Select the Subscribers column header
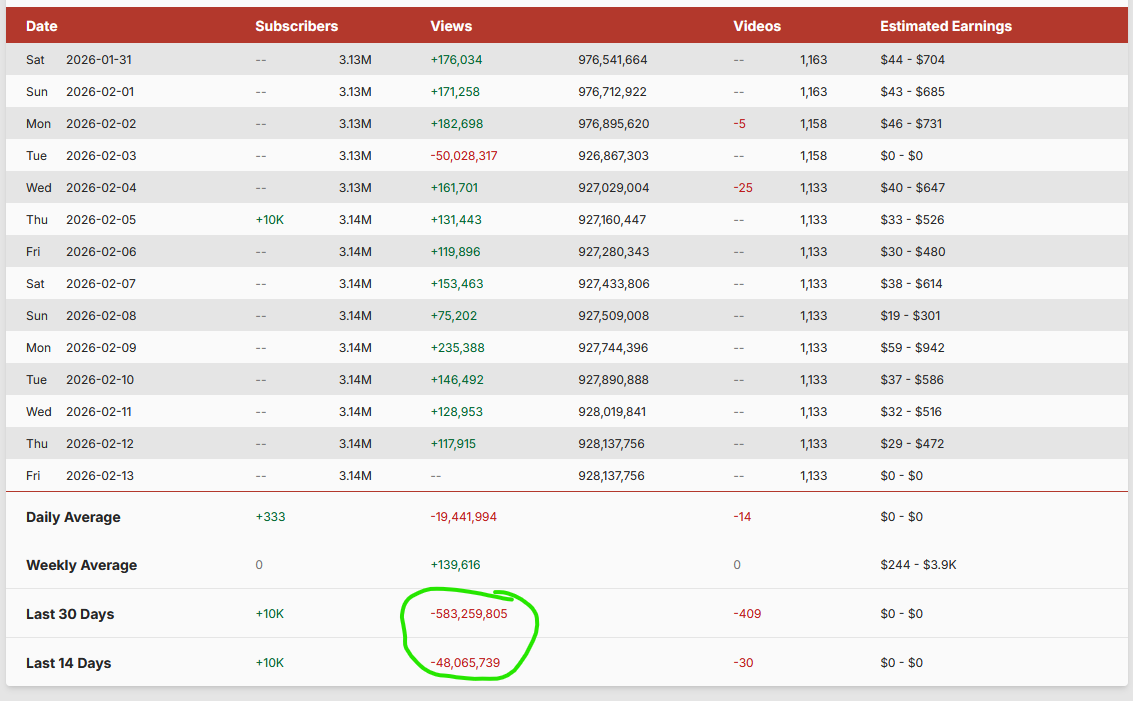The height and width of the screenshot is (701, 1133). (296, 26)
